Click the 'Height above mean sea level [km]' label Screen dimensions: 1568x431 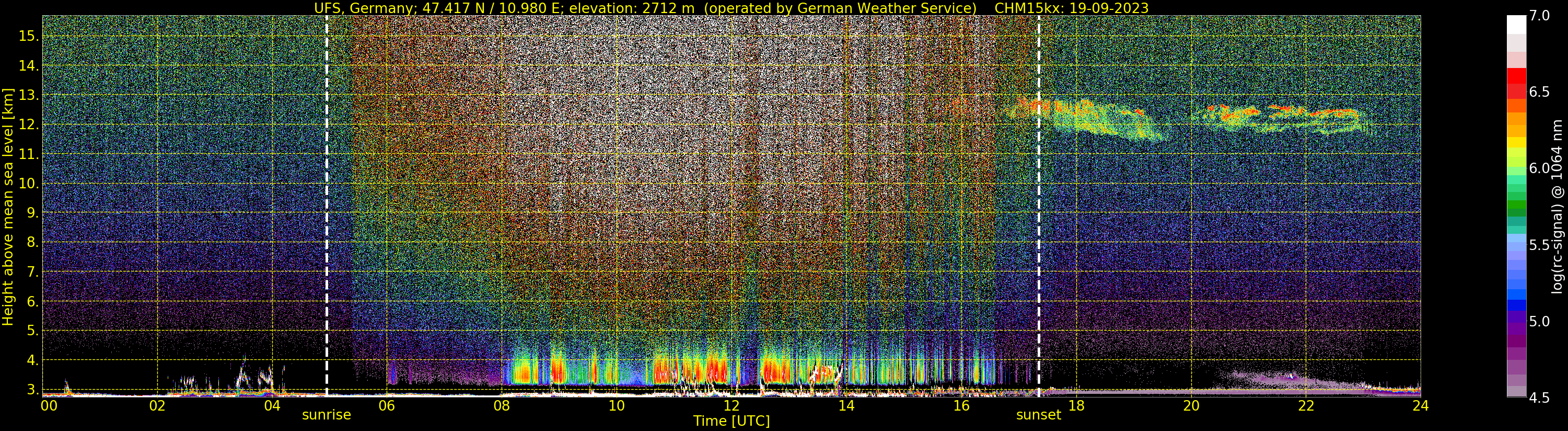(8, 207)
